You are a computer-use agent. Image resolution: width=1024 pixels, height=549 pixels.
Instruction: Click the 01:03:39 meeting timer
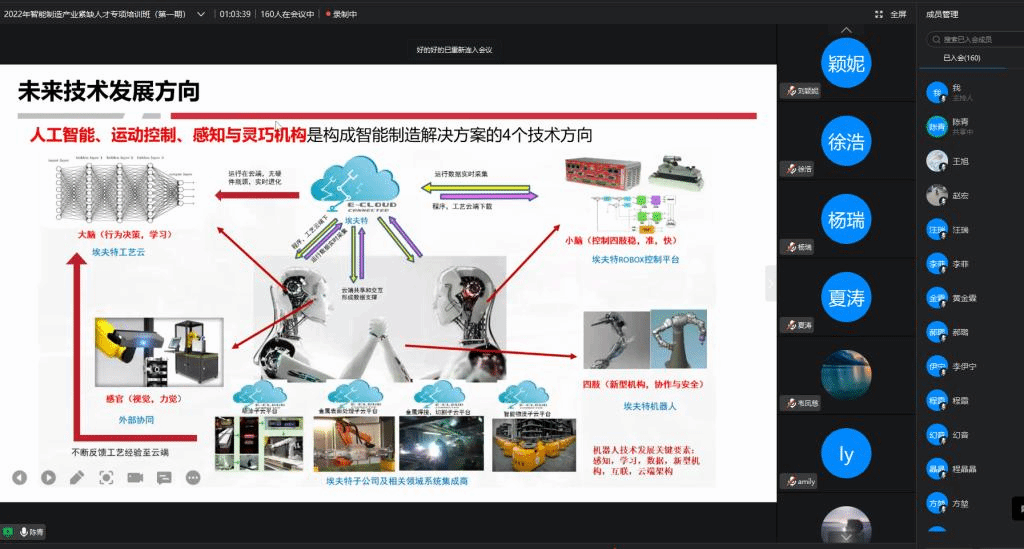[235, 14]
